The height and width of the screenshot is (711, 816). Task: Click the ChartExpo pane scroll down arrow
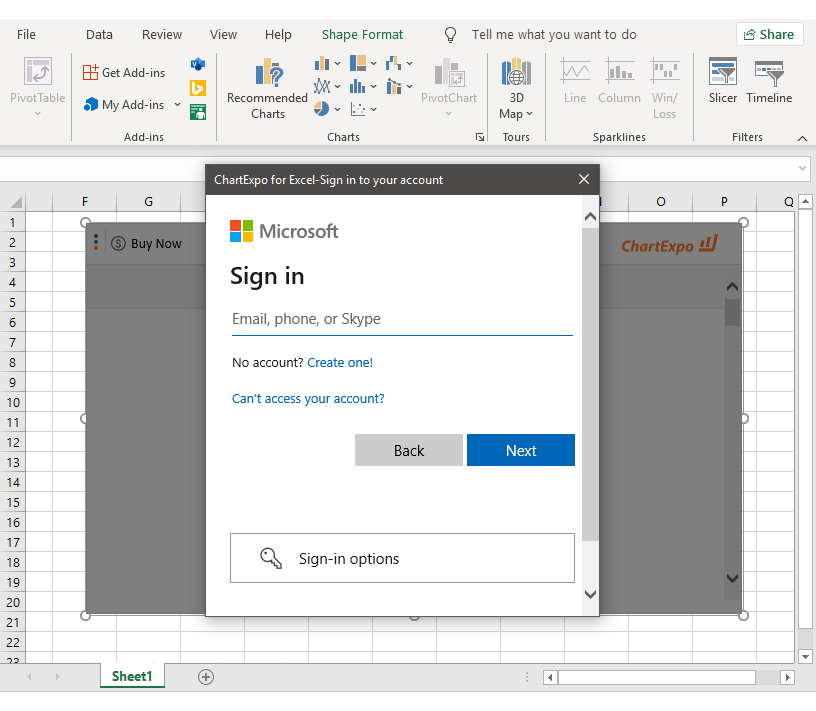732,578
